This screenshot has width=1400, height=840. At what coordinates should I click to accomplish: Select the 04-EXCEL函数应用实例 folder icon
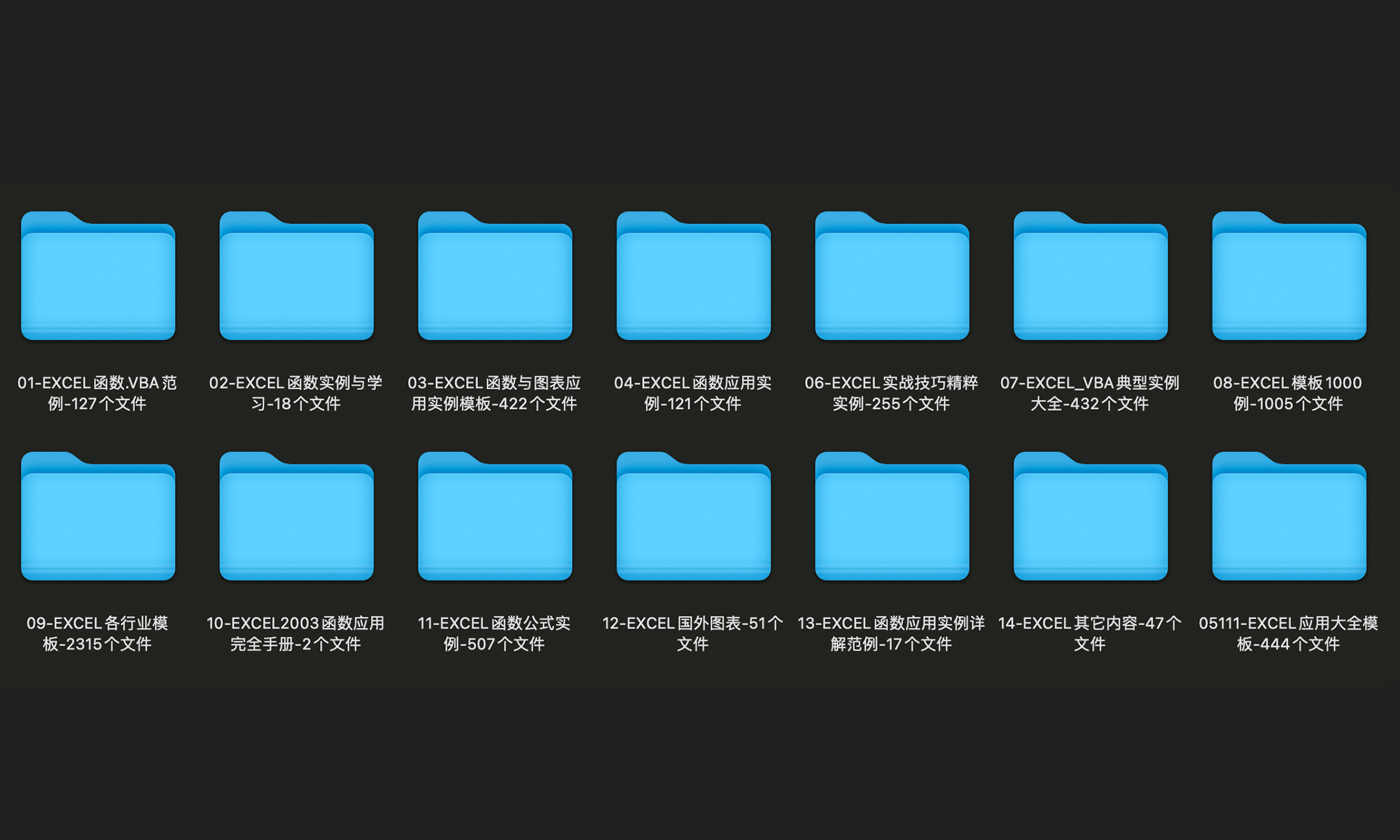(694, 276)
